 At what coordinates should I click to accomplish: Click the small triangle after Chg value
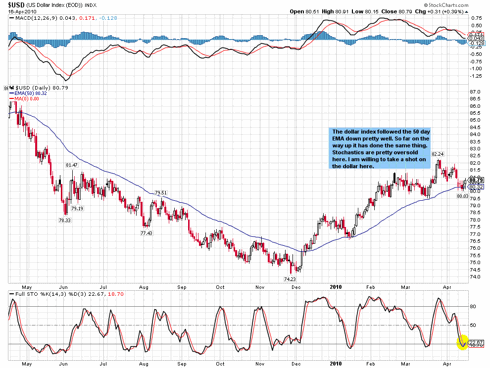pyautogui.click(x=466, y=12)
